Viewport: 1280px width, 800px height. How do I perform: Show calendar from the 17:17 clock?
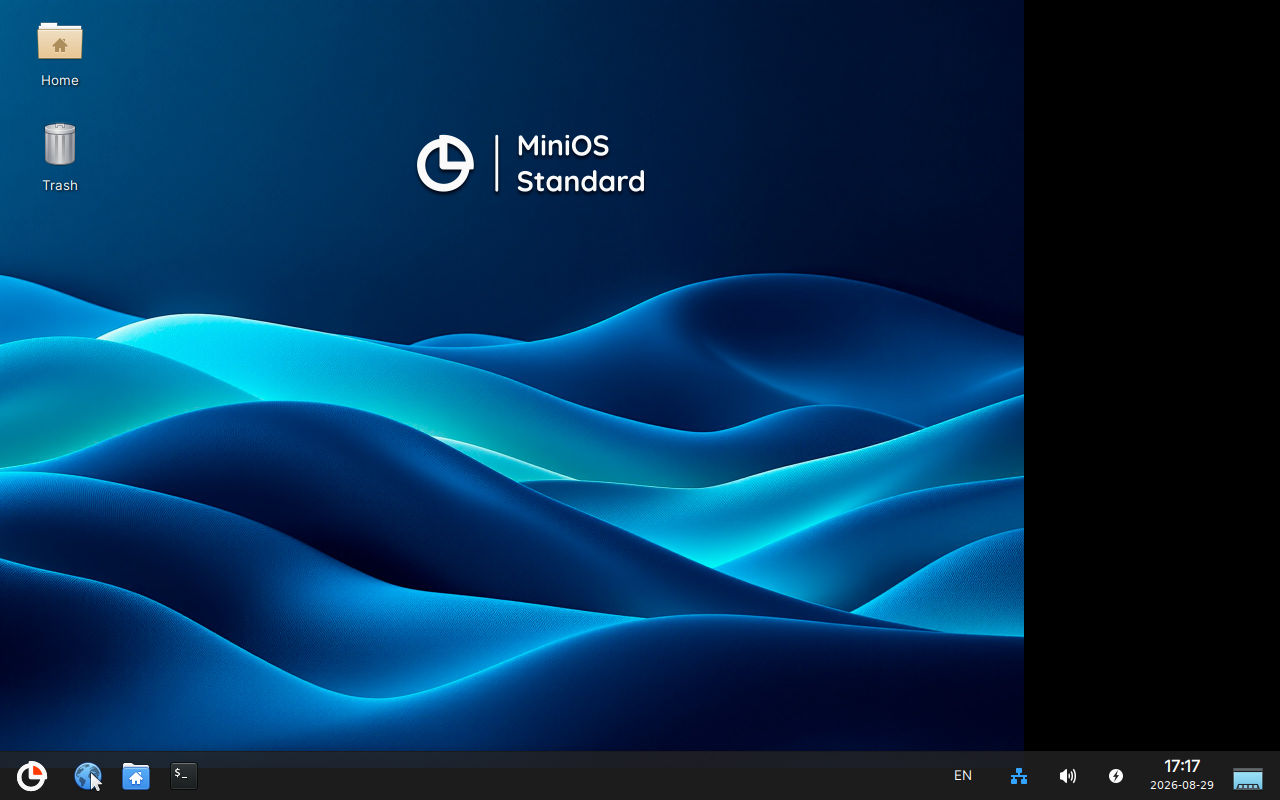[x=1182, y=775]
